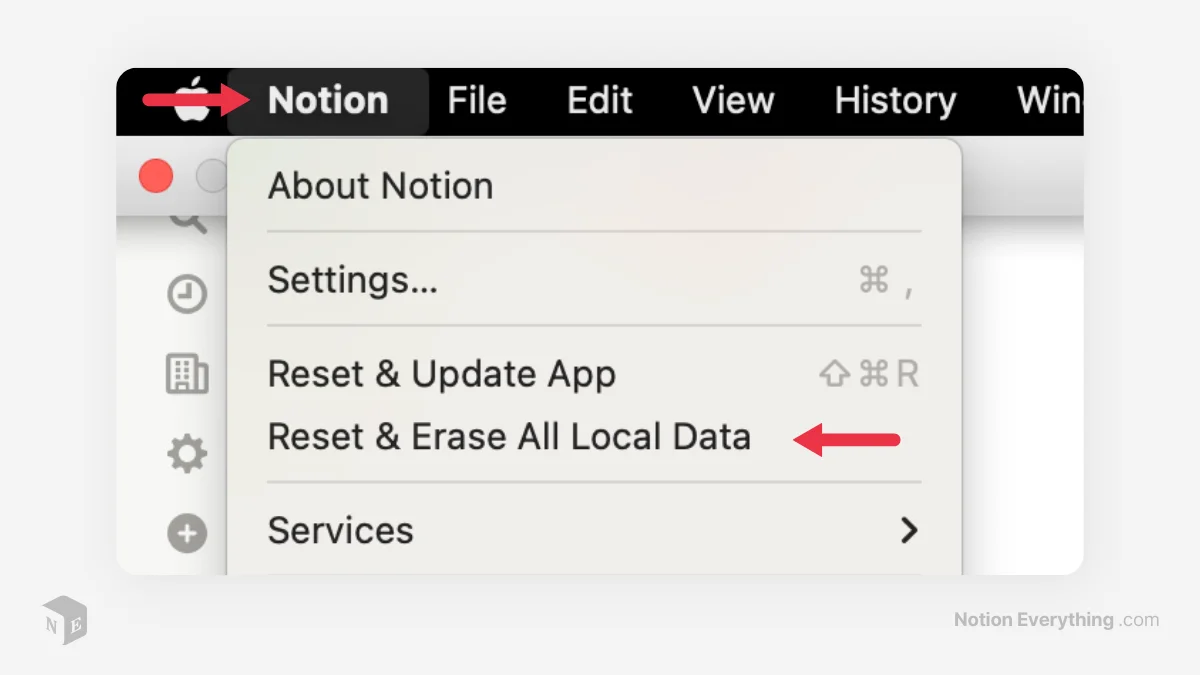Open the Window menu
Screen dimensions: 1200x675
(x=1050, y=100)
